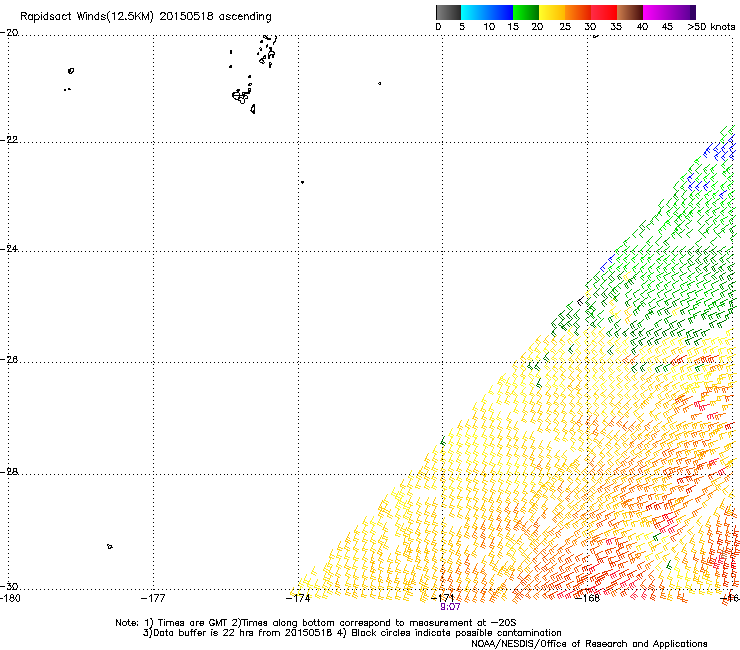Click the gray 0-5 knots legend swatch

(448, 12)
